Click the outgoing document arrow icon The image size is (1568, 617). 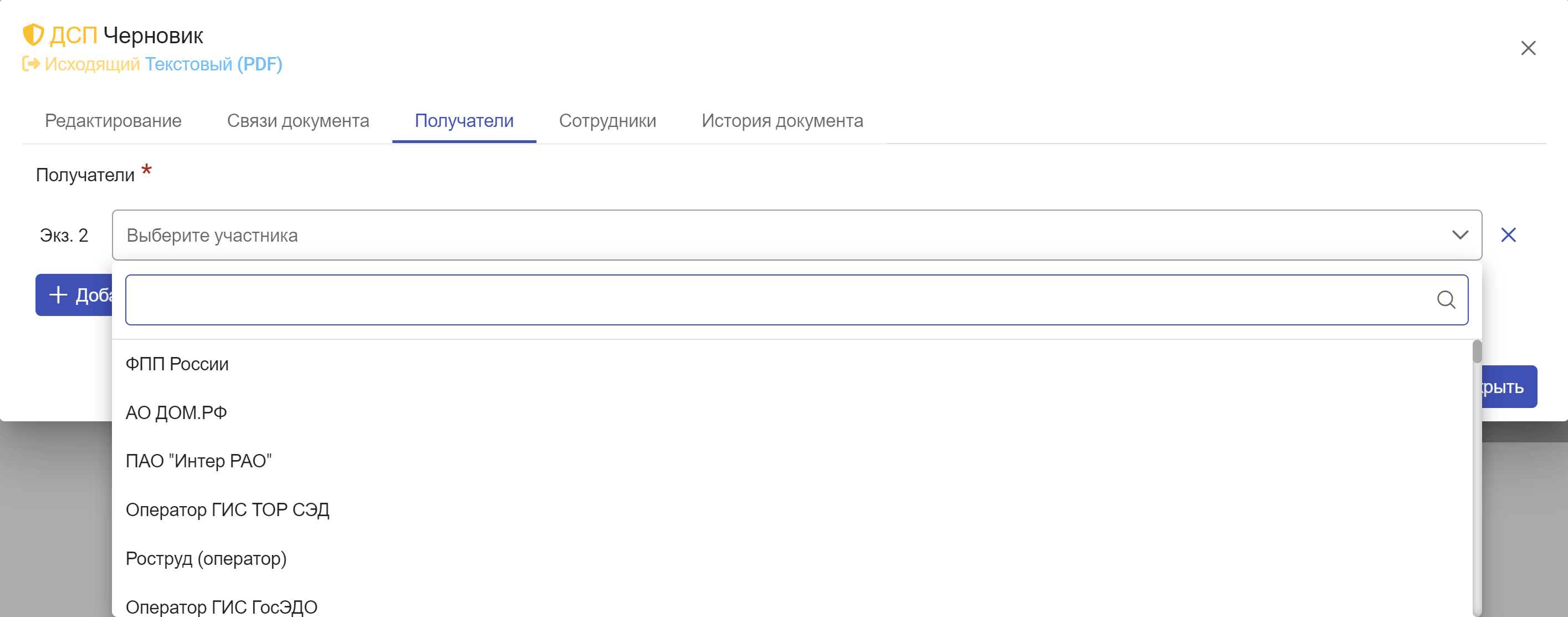coord(31,64)
